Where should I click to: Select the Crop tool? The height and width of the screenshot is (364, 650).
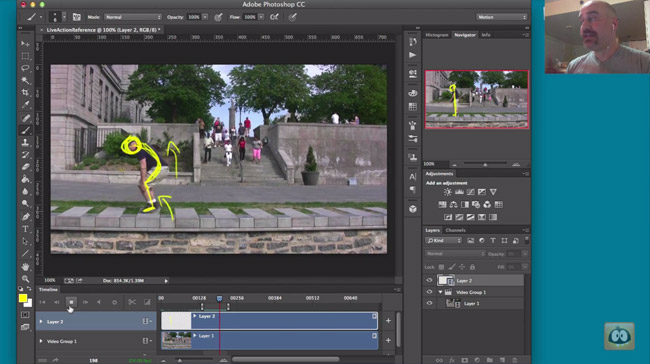click(25, 92)
